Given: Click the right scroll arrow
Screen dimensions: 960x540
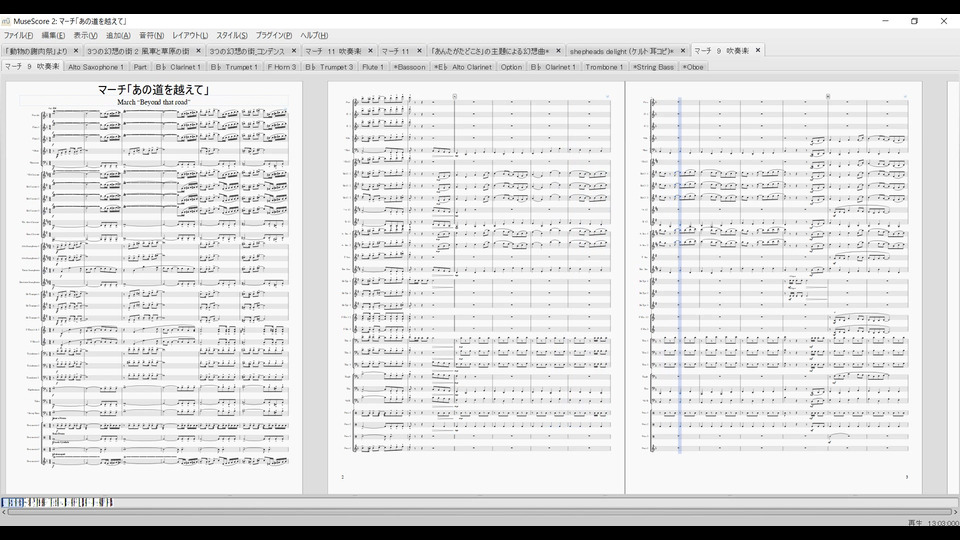Looking at the screenshot, I should pyautogui.click(x=956, y=512).
